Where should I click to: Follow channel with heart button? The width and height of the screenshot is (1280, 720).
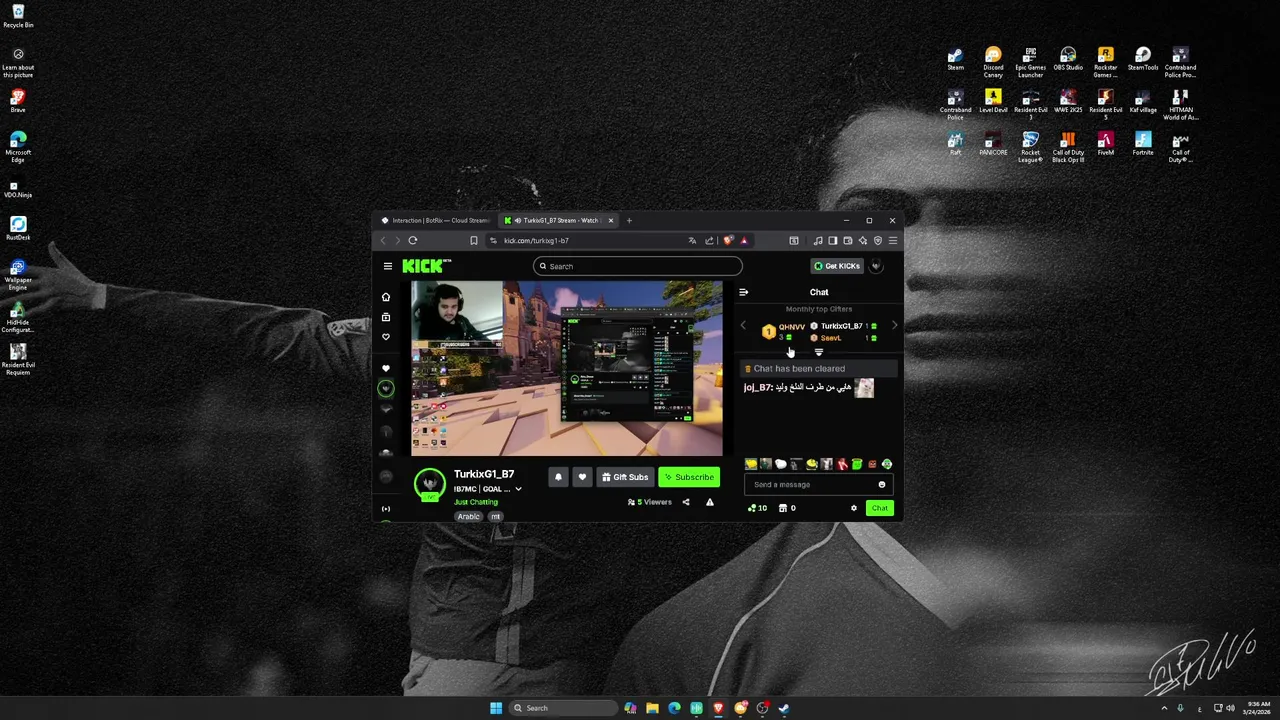click(x=582, y=477)
